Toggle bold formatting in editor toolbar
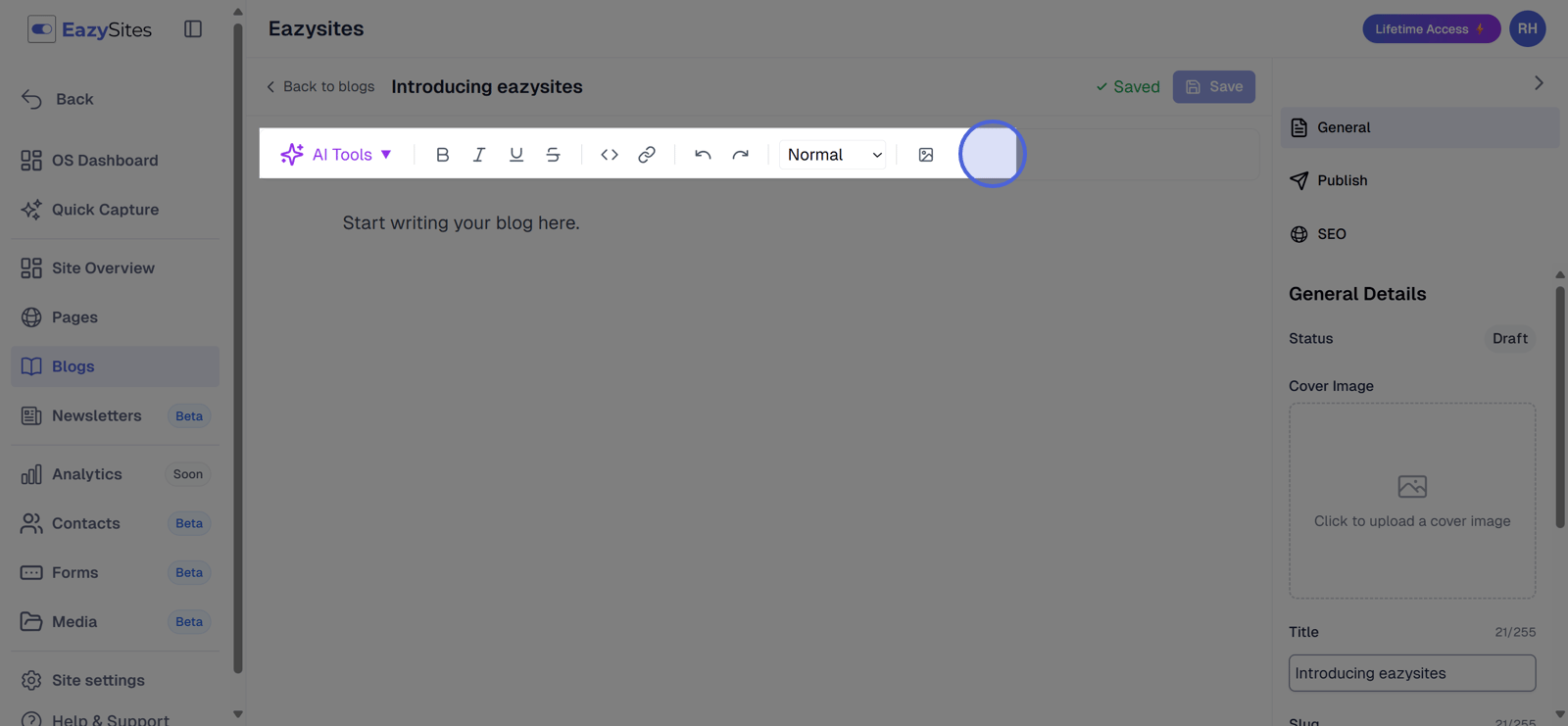Screen dimensions: 1568x726 click(442, 154)
